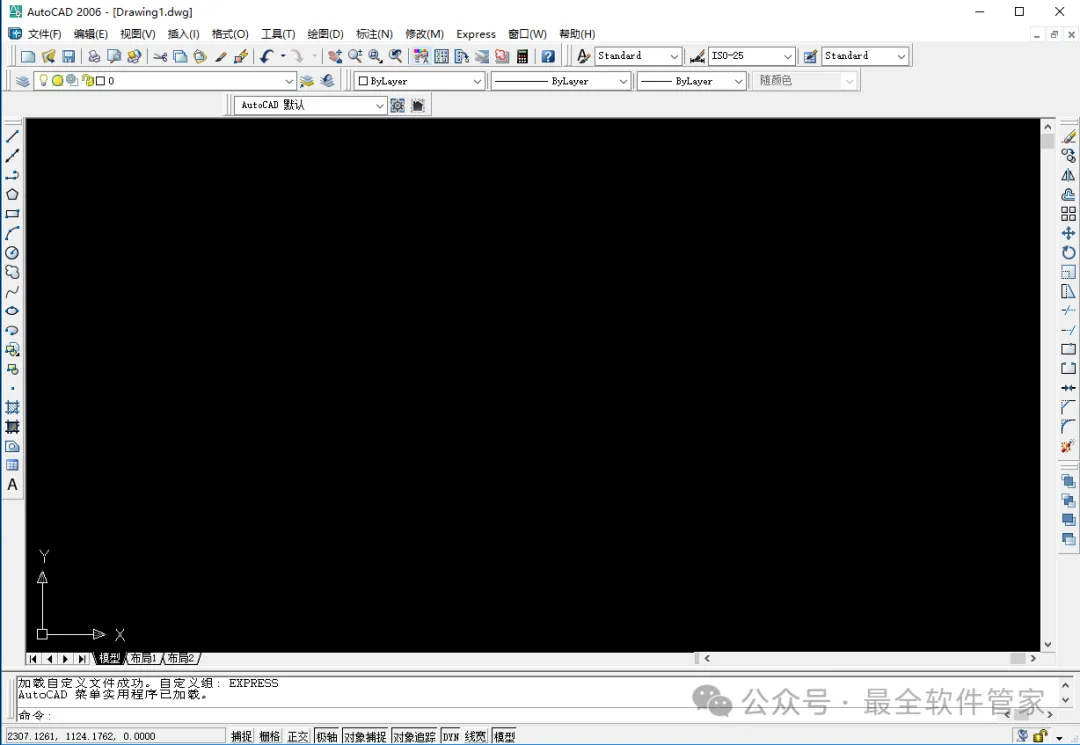Switch to the 布局1 layout tab
Screen dimensions: 1080x745
tap(144, 658)
